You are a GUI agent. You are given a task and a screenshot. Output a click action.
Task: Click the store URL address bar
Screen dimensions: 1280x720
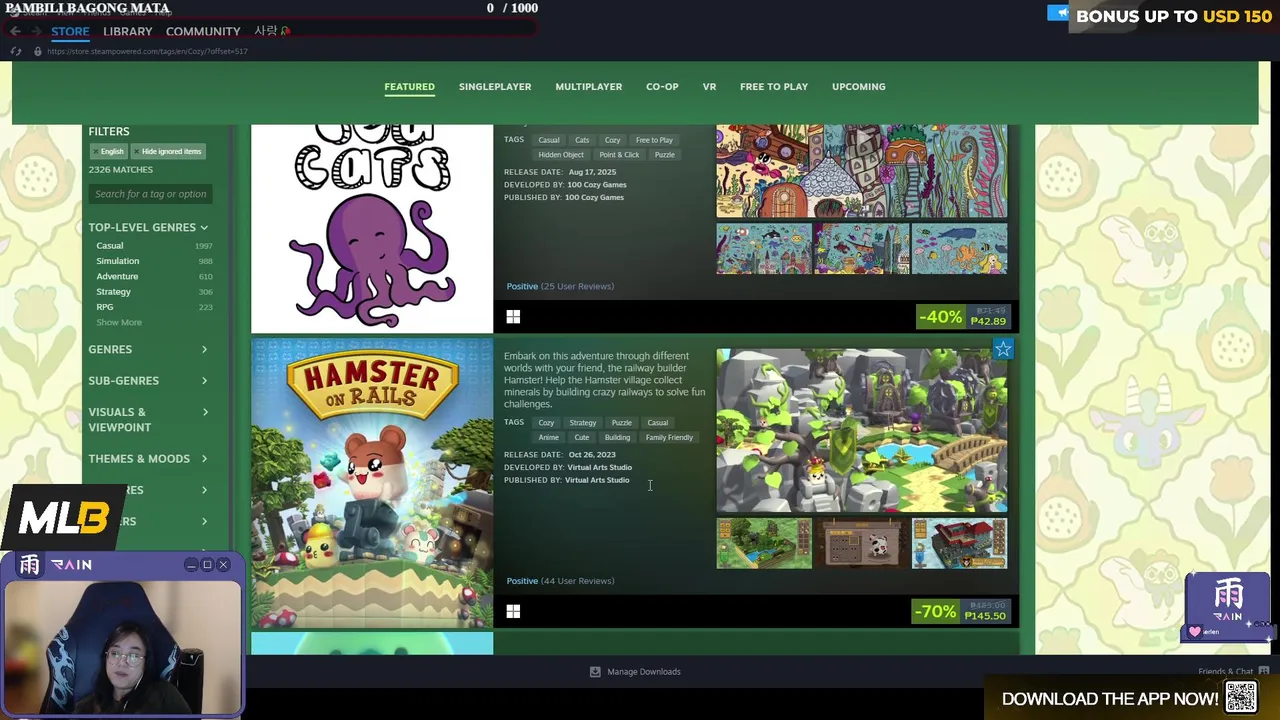tap(147, 51)
